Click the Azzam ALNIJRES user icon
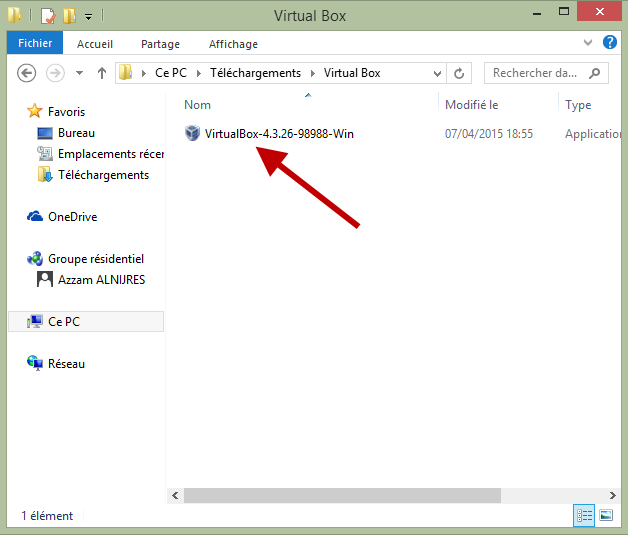 (45, 279)
